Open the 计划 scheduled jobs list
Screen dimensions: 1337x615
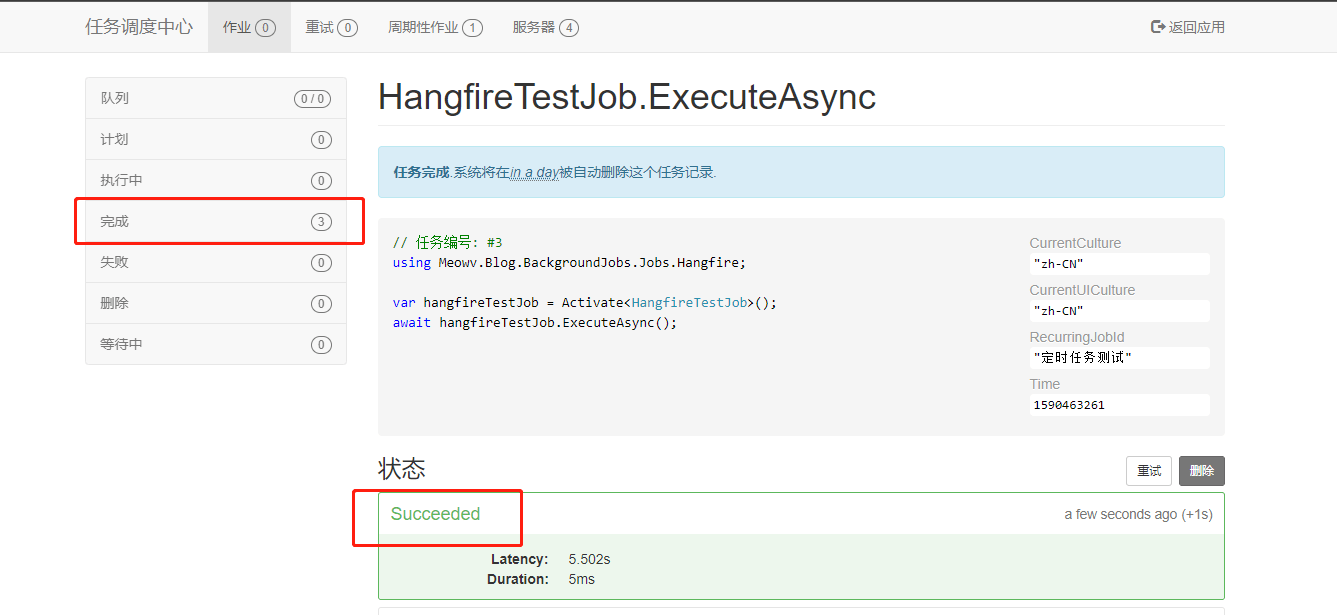[x=215, y=139]
